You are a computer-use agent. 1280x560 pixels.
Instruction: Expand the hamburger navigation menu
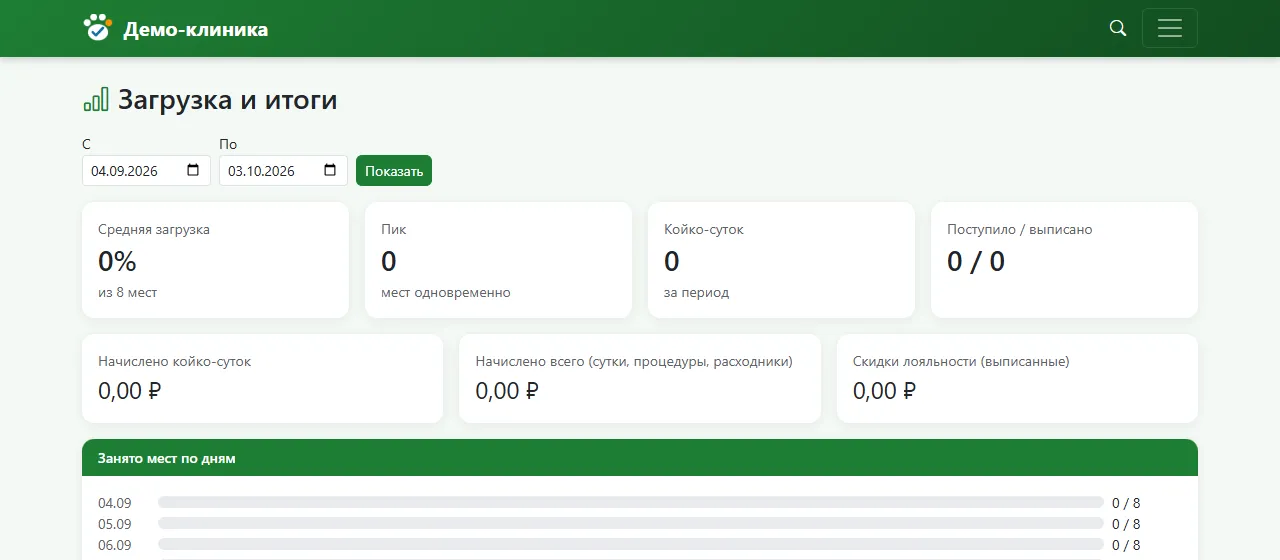point(1169,28)
